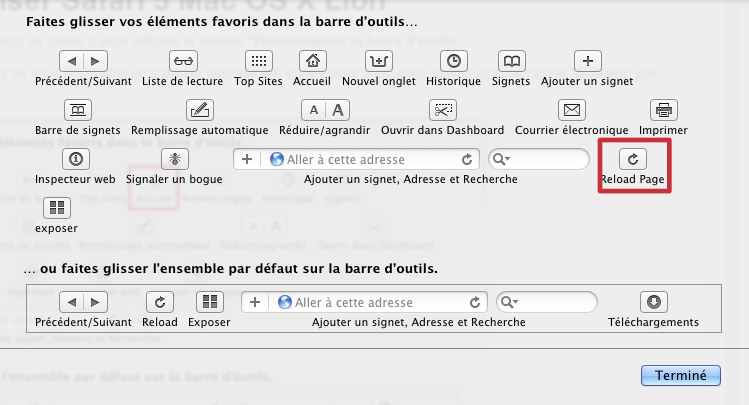Click the Téléchargements download icon
The height and width of the screenshot is (405, 749).
653,302
